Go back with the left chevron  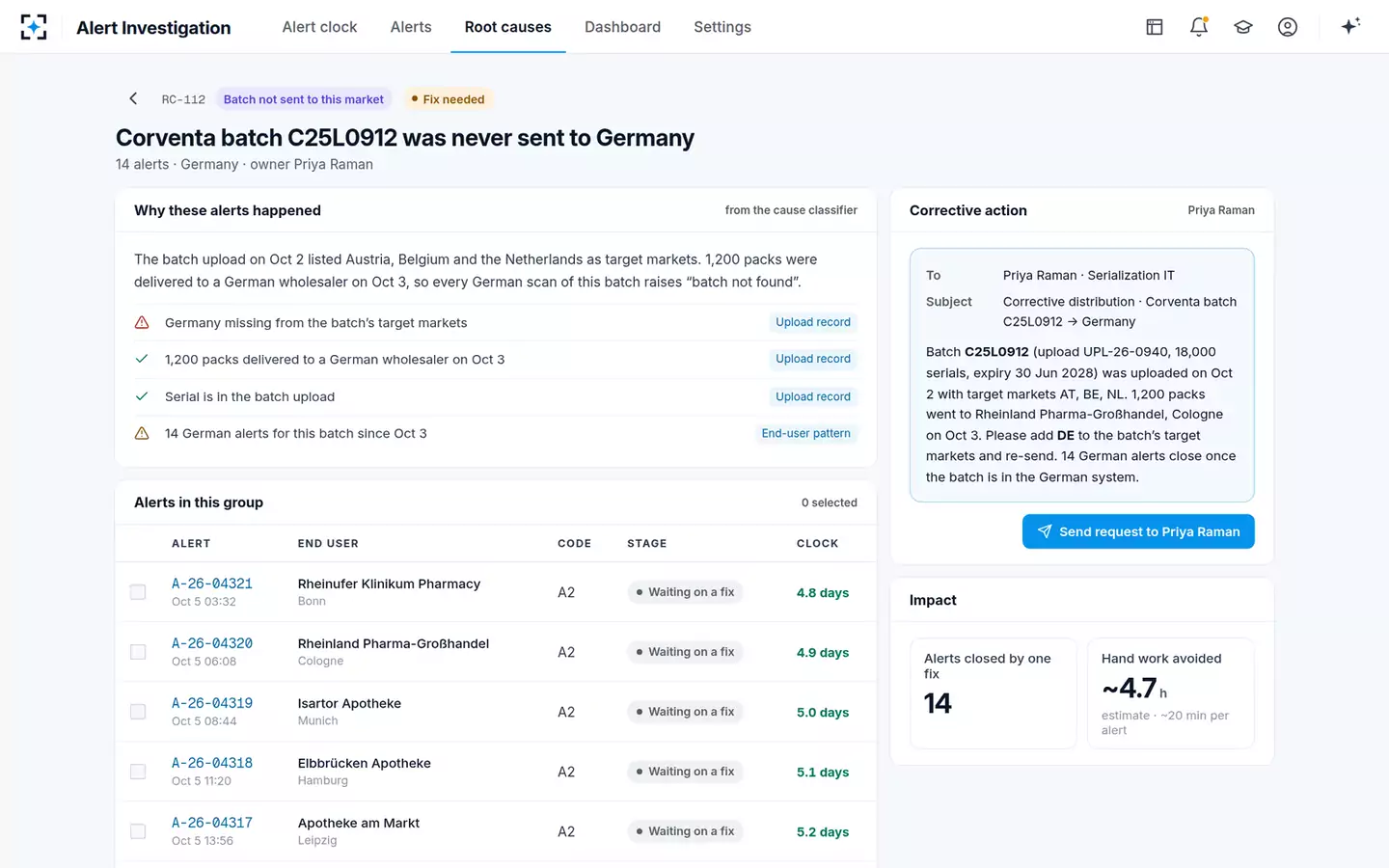(x=133, y=98)
